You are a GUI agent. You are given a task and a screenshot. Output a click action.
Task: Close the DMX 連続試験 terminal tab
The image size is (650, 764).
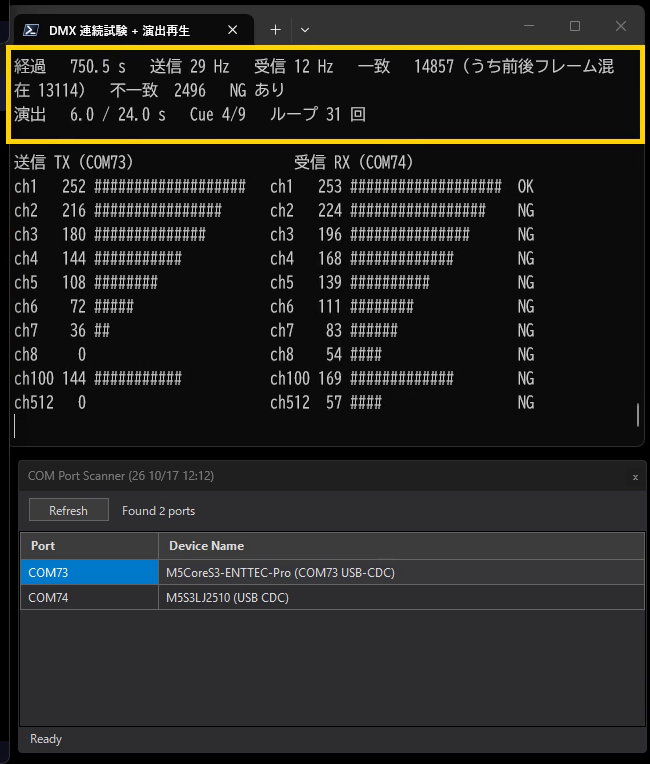[x=233, y=30]
